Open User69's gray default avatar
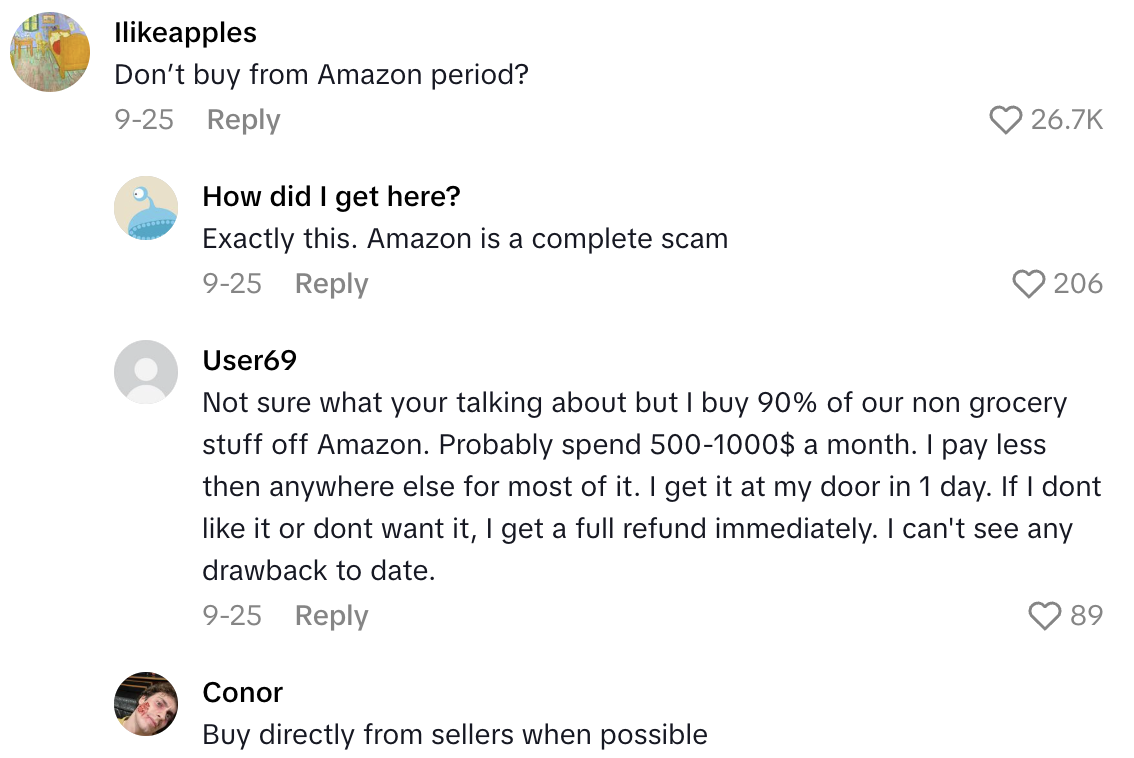Image resolution: width=1134 pixels, height=758 pixels. click(146, 371)
